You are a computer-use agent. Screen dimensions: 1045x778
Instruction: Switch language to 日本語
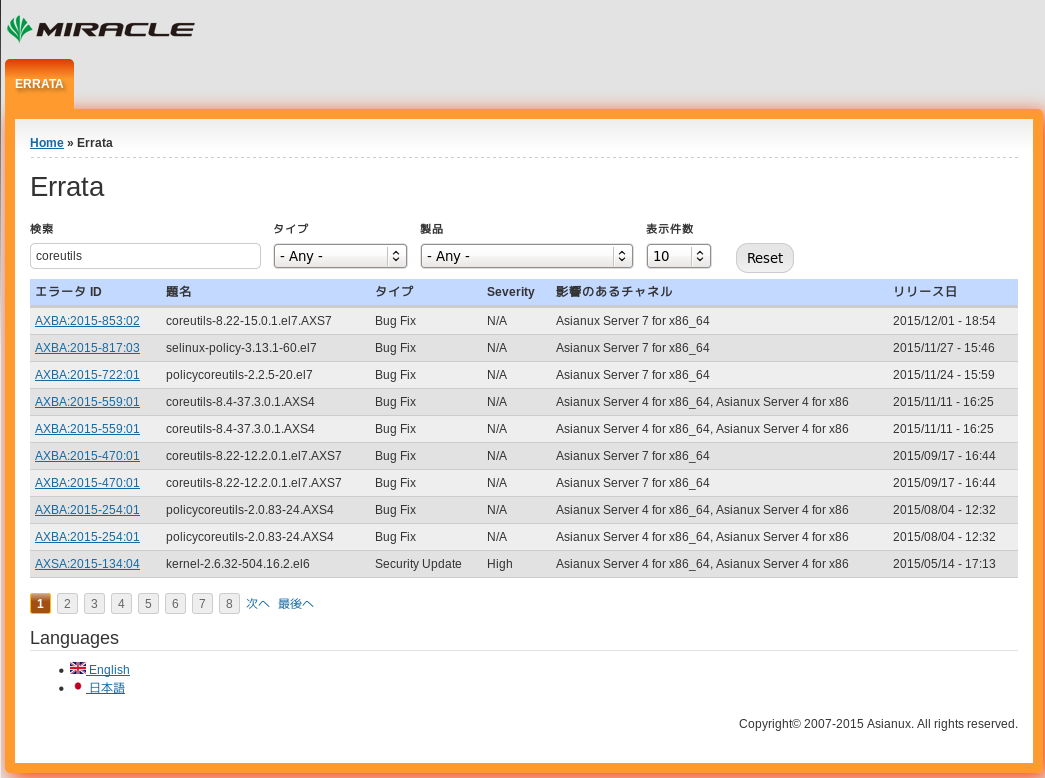(x=106, y=688)
